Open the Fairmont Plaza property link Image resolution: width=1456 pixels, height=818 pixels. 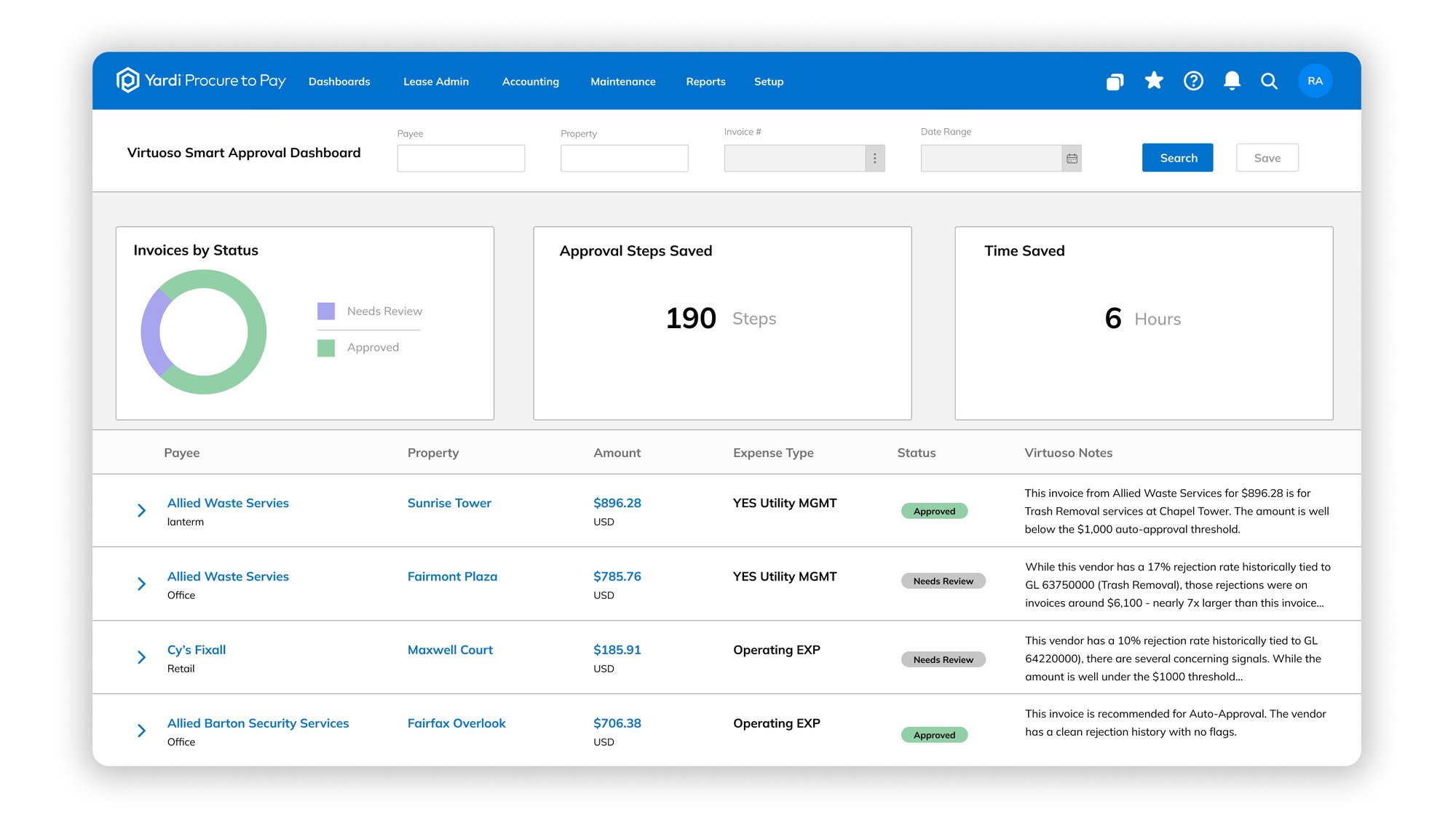click(452, 576)
